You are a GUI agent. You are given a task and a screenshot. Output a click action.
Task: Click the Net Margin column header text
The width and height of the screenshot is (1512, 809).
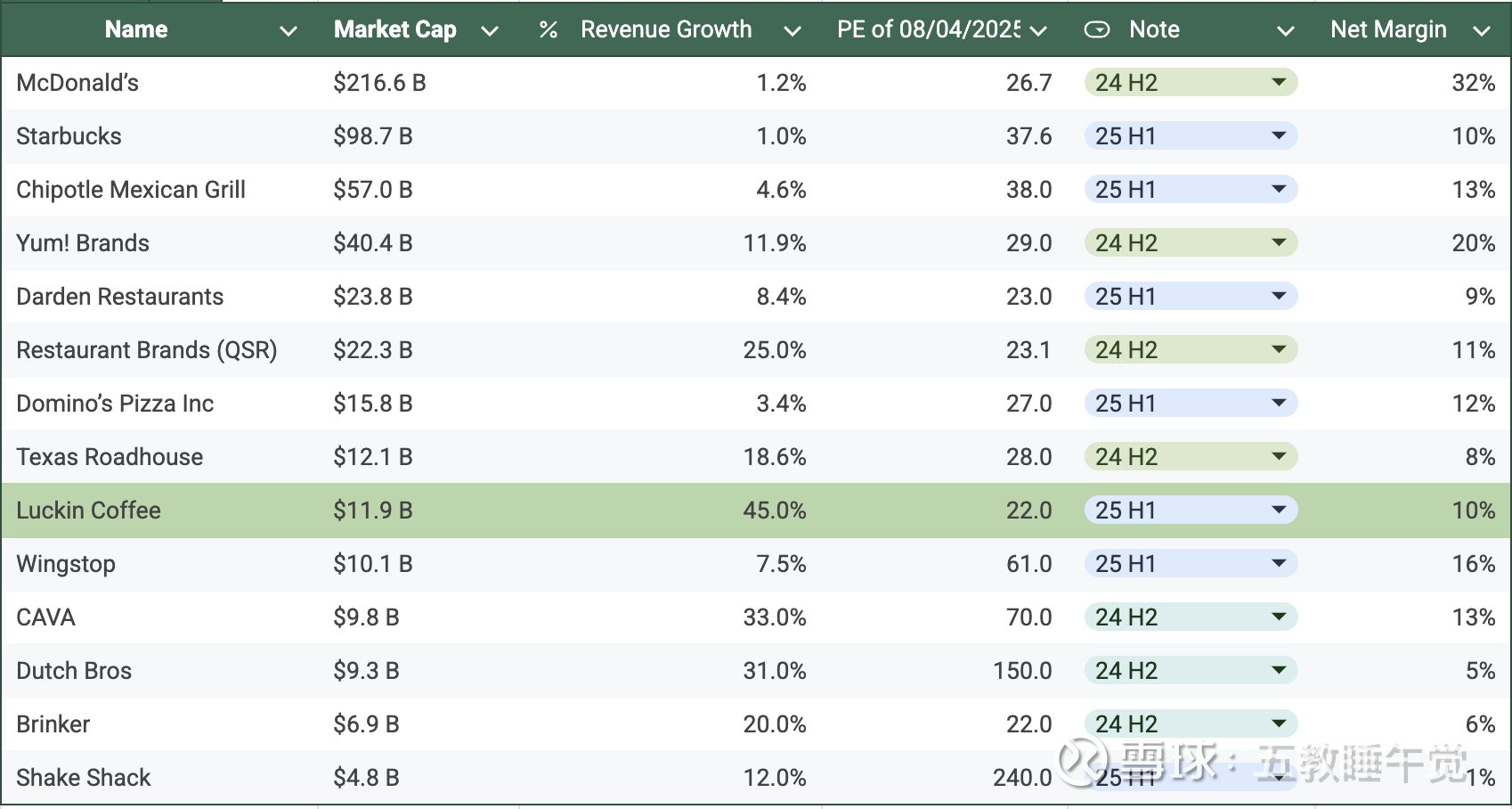[1388, 29]
